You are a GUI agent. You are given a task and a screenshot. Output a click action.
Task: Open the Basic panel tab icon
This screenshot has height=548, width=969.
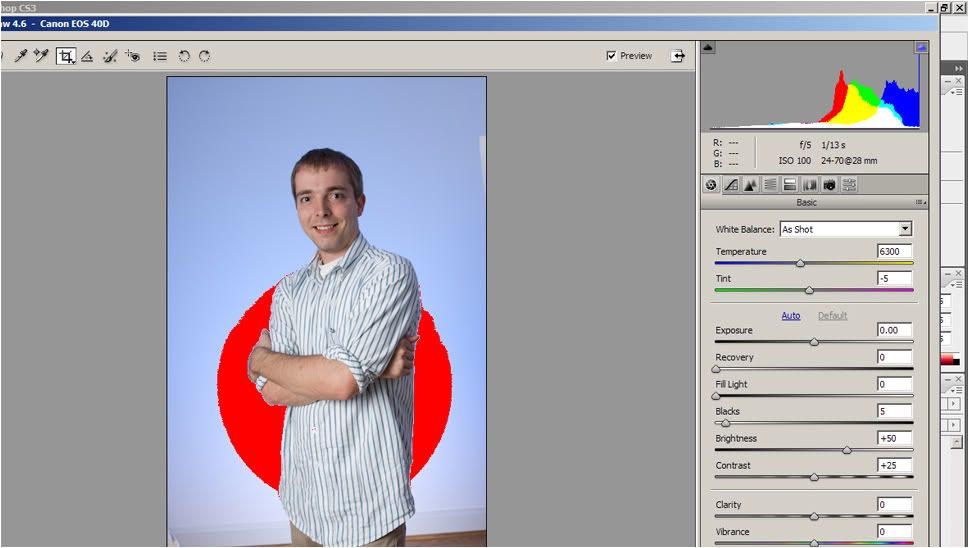[x=711, y=185]
